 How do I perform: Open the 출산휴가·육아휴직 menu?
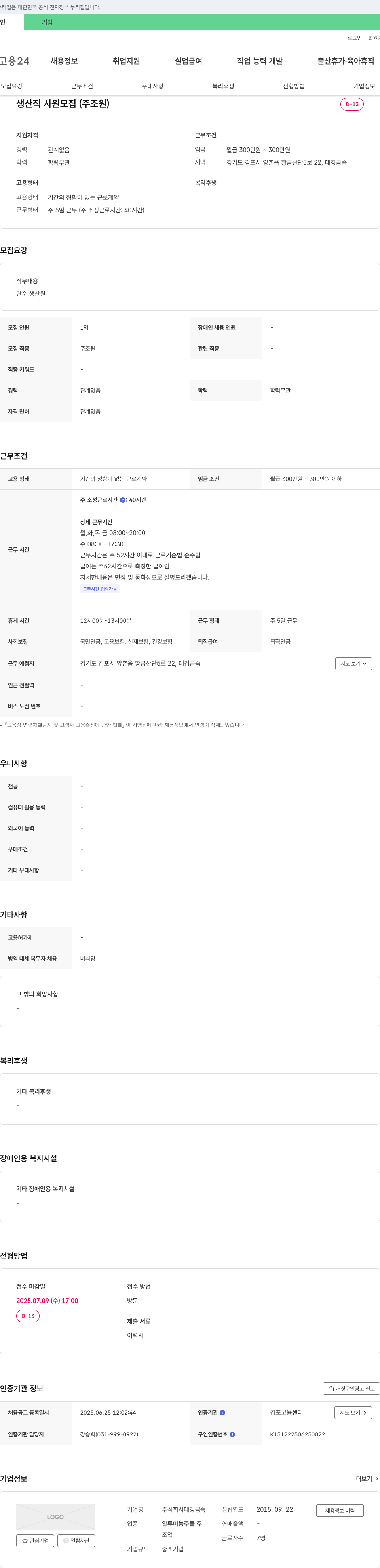pos(345,61)
